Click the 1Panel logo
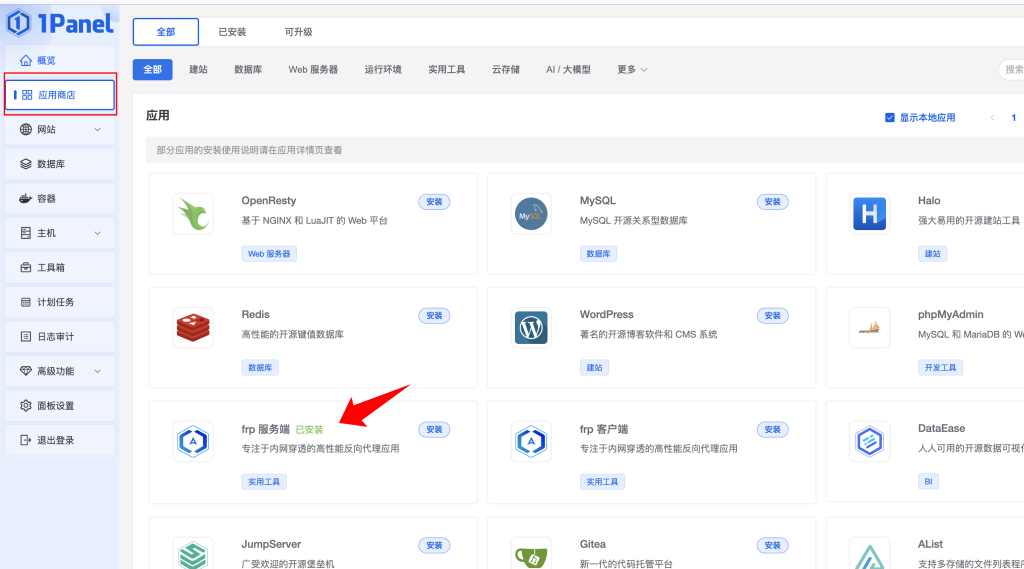The height and width of the screenshot is (569, 1024). coord(60,22)
